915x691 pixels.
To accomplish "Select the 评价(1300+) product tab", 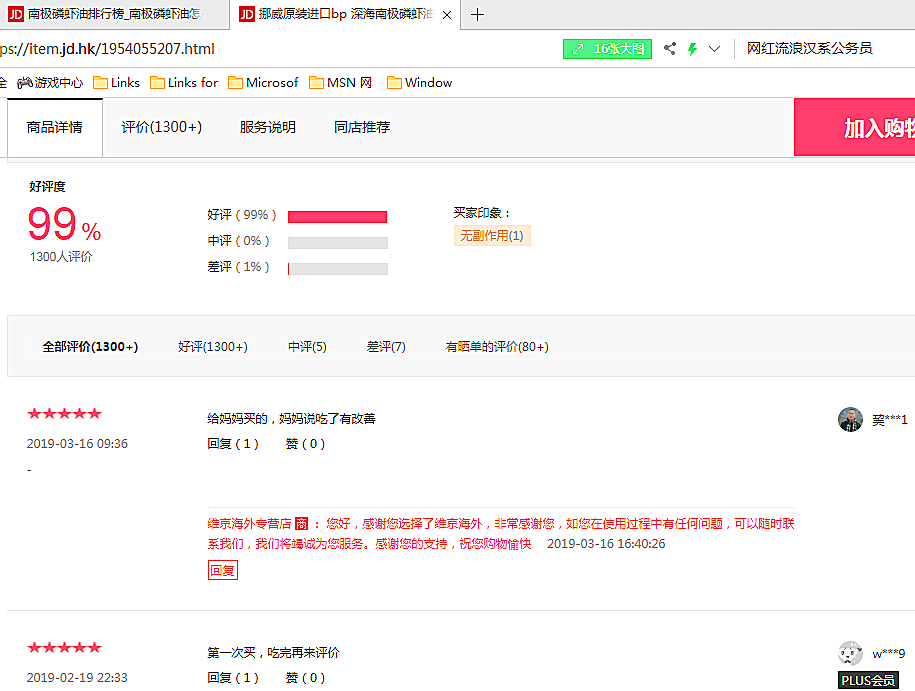I will [x=161, y=127].
